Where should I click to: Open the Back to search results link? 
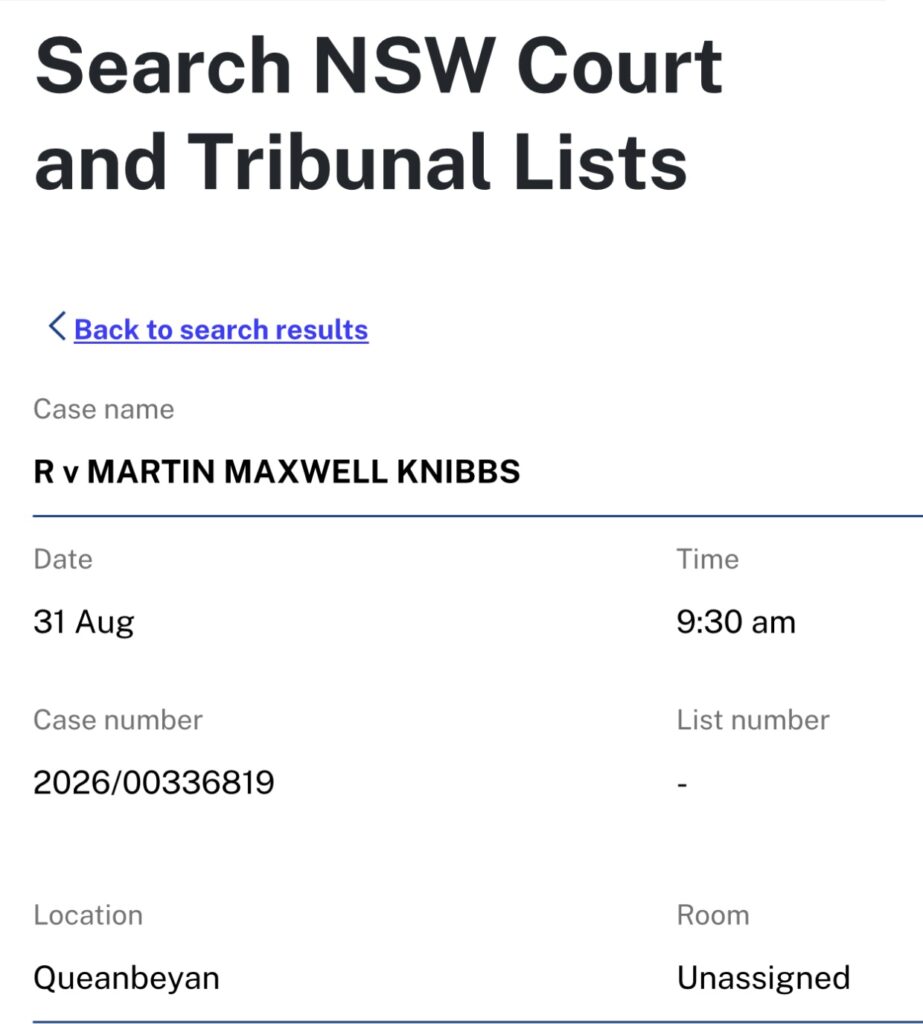click(x=221, y=330)
